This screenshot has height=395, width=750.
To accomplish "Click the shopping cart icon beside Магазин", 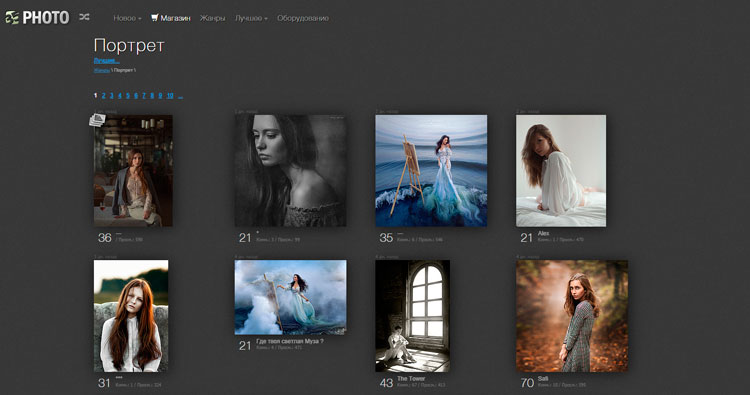I will tap(154, 18).
